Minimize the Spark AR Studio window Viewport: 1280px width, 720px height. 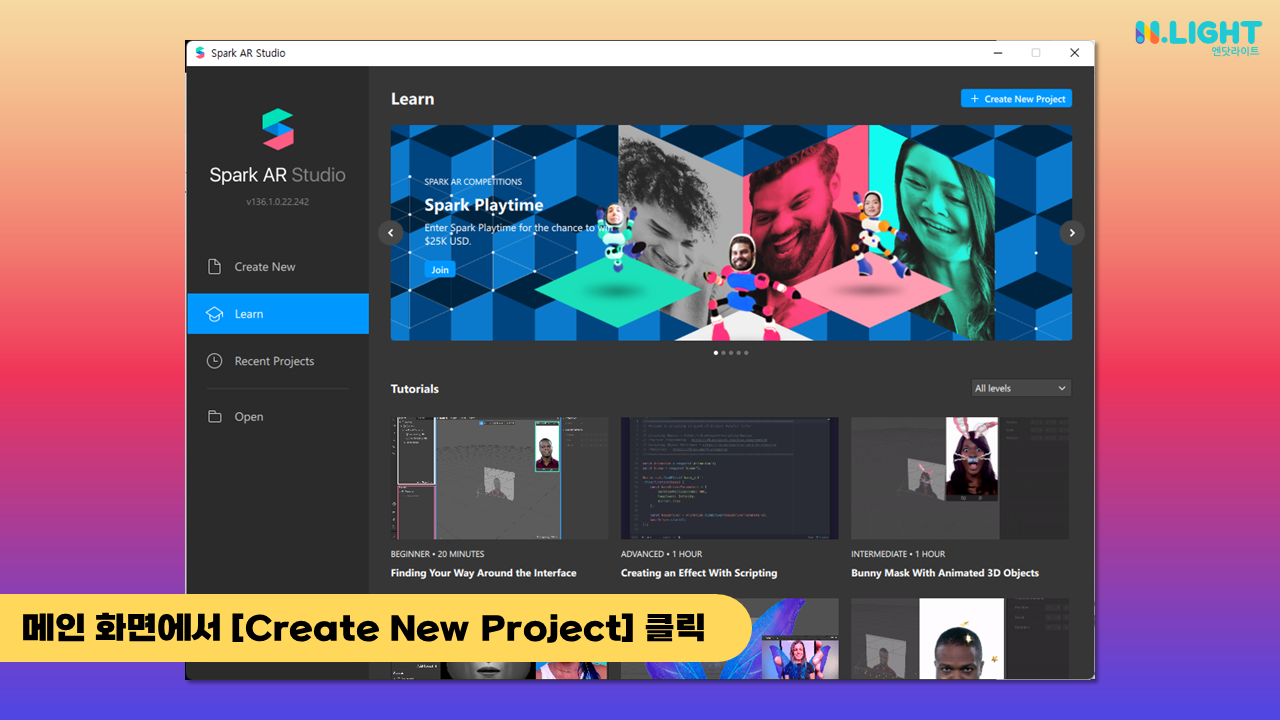coord(998,53)
